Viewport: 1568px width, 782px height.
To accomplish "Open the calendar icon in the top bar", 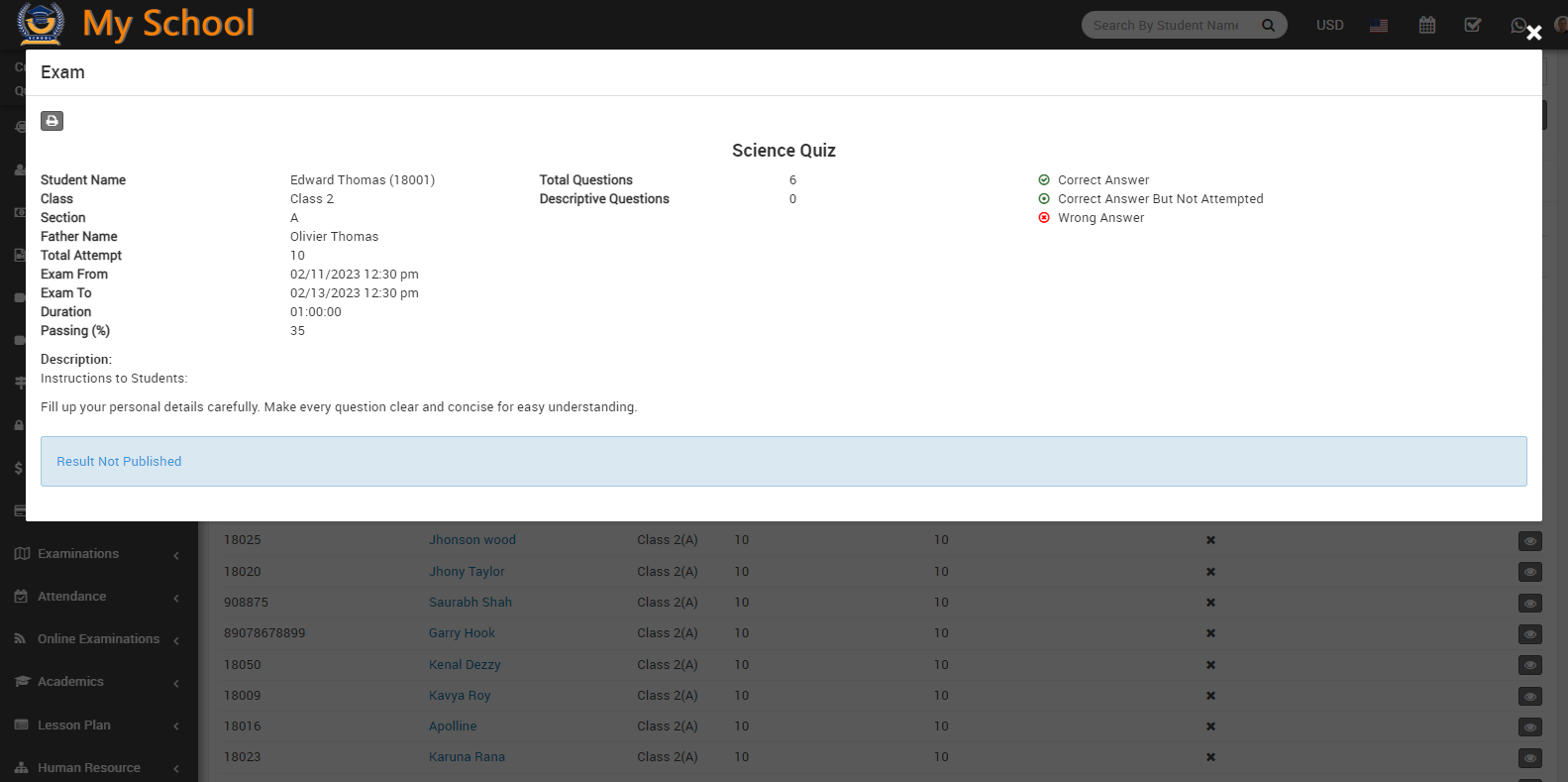I will coord(1426,25).
